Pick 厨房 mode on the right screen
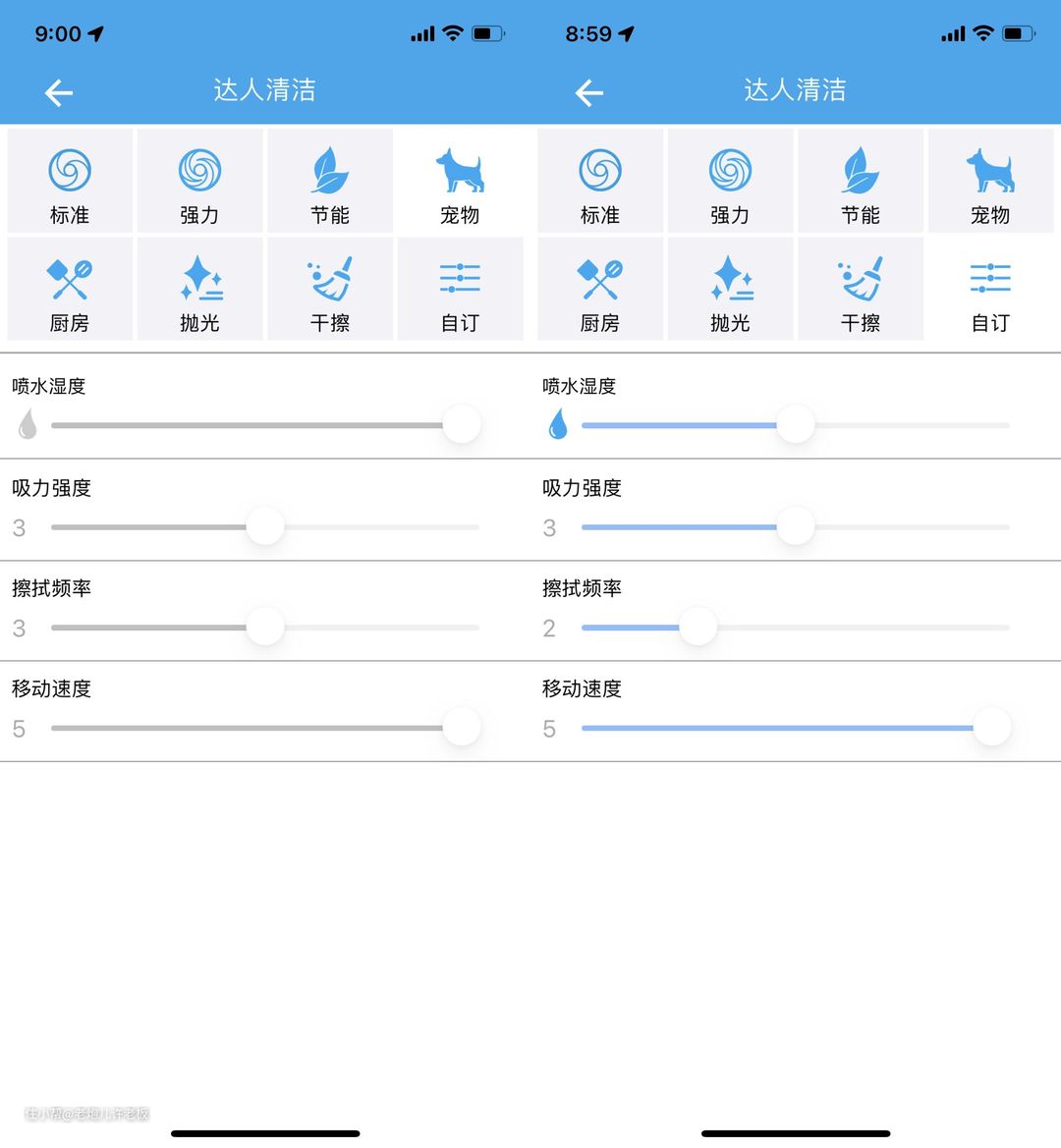 (600, 290)
